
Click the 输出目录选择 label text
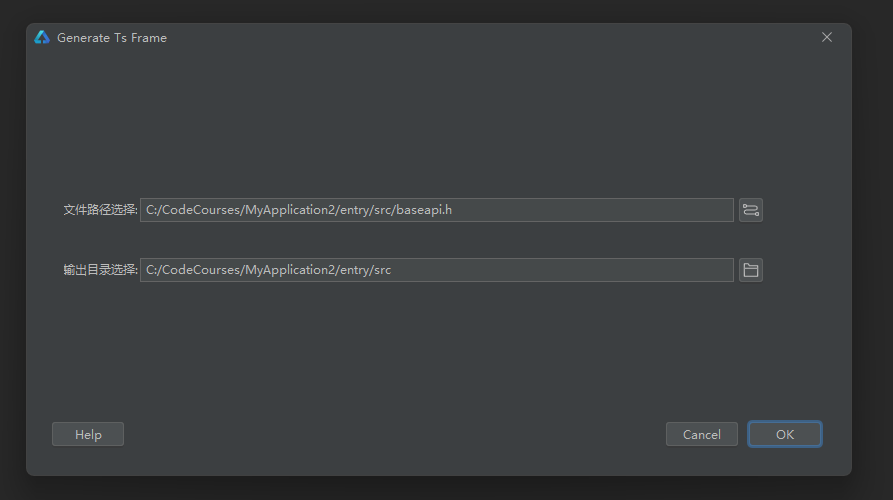click(x=100, y=270)
